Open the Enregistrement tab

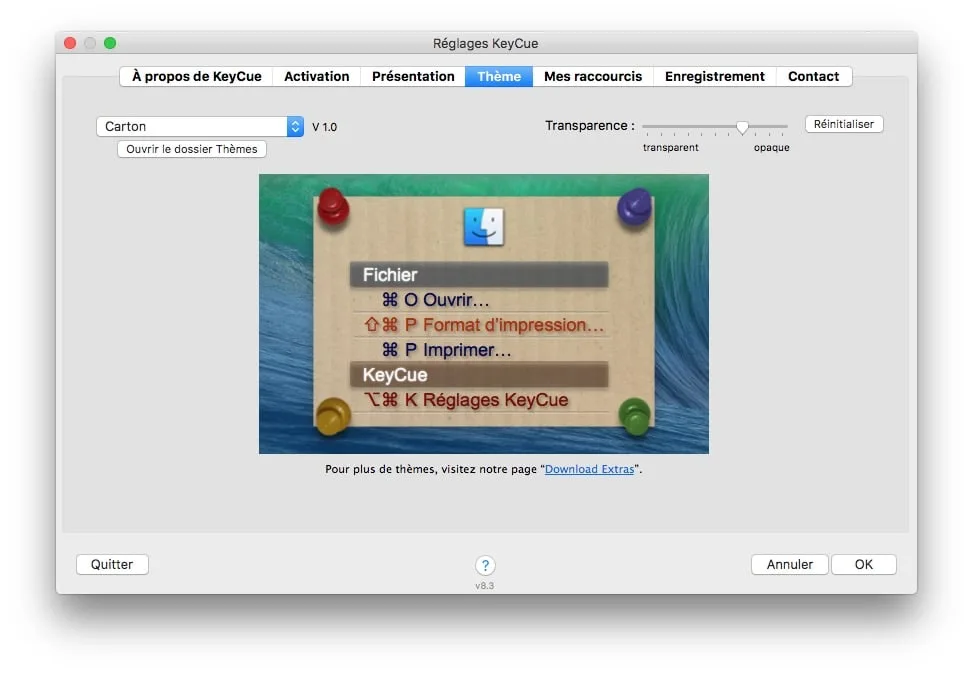point(714,76)
